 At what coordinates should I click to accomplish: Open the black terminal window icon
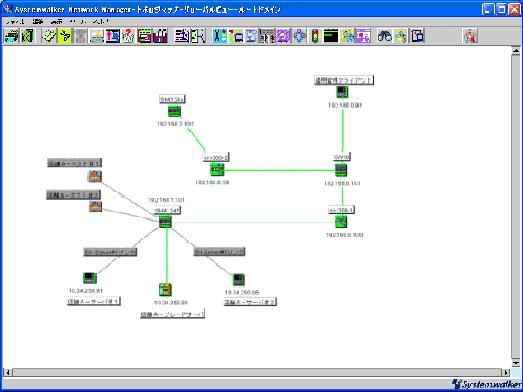(331, 36)
